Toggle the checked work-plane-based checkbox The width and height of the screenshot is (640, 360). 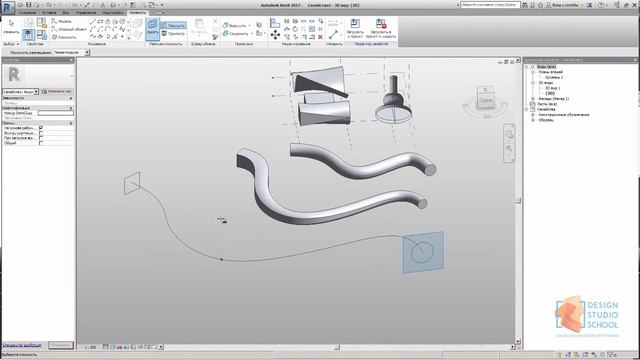[x=41, y=128]
